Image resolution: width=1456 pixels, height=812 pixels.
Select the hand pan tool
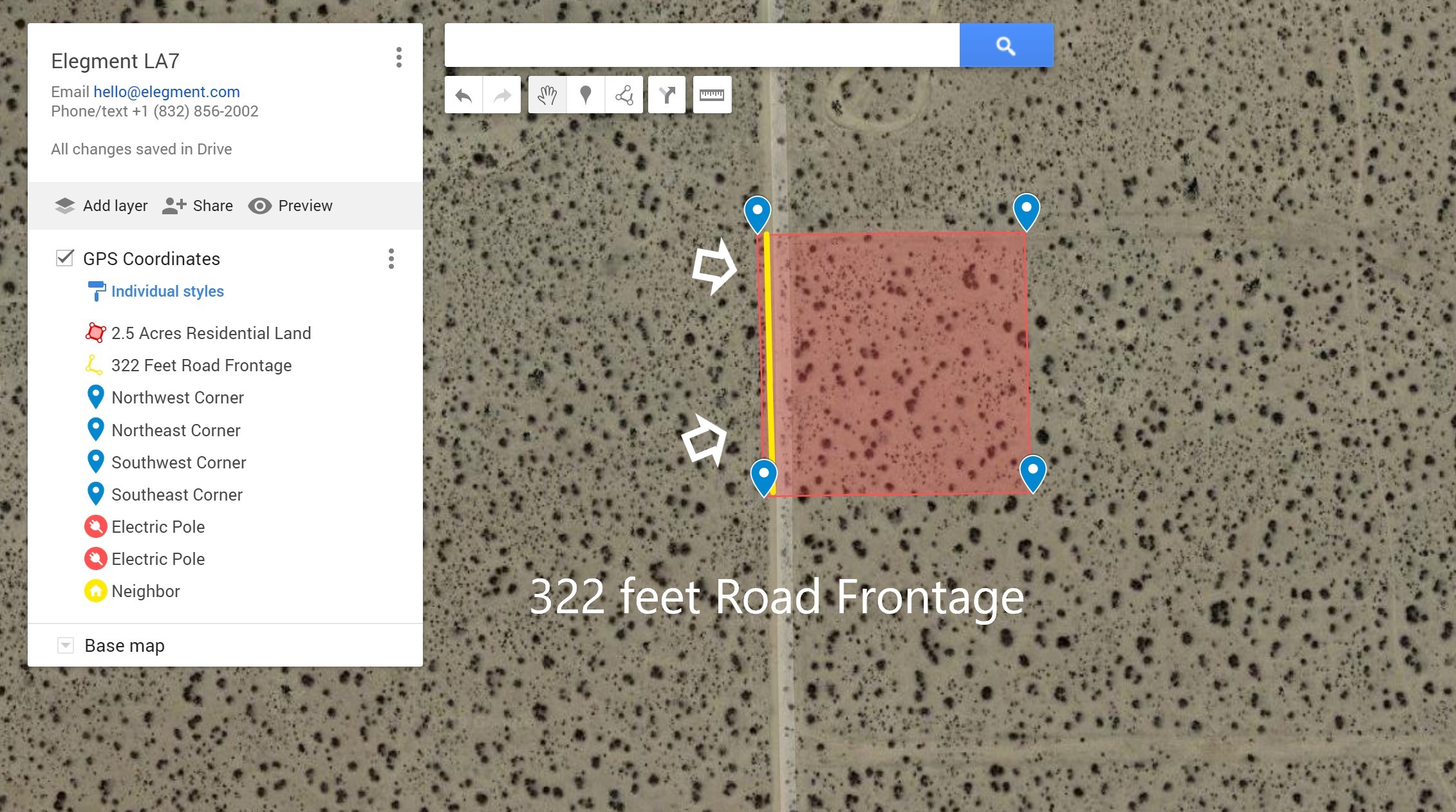[547, 96]
